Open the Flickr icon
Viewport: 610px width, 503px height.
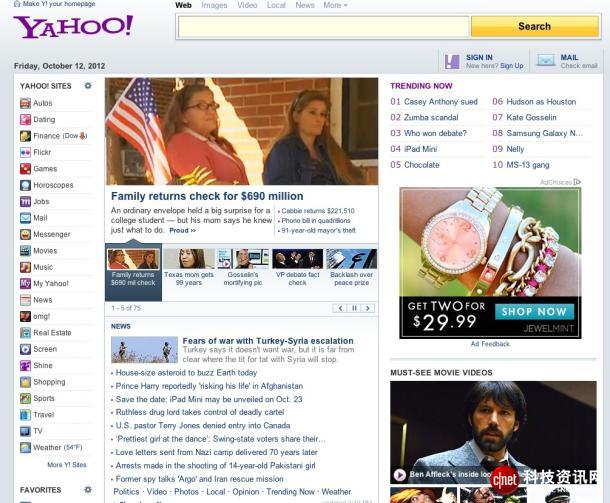coord(25,152)
